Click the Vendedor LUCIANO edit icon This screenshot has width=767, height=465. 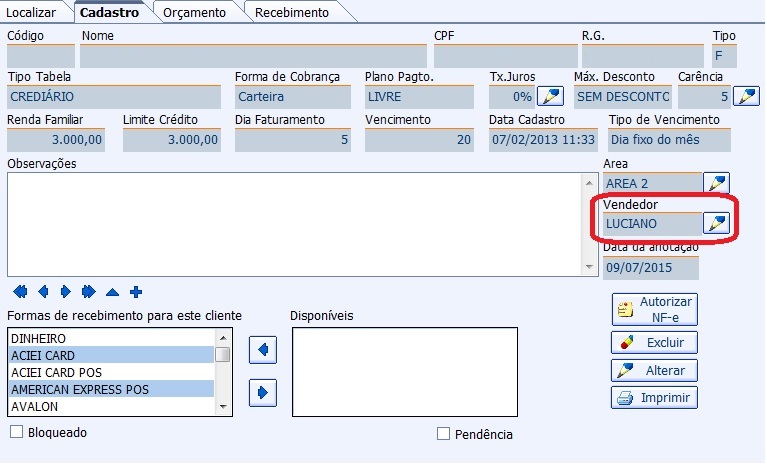tap(717, 223)
